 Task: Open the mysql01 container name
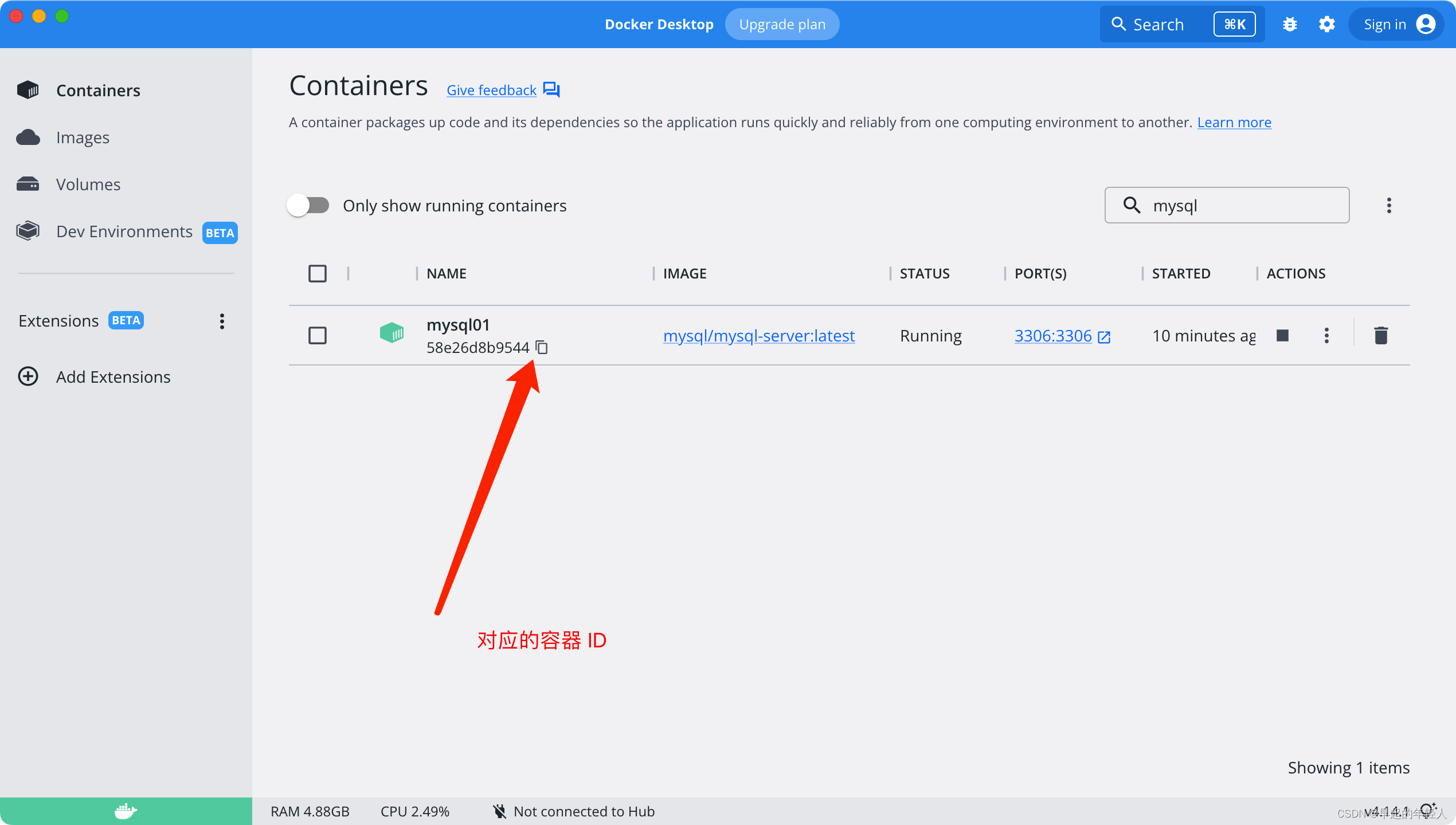pos(458,324)
